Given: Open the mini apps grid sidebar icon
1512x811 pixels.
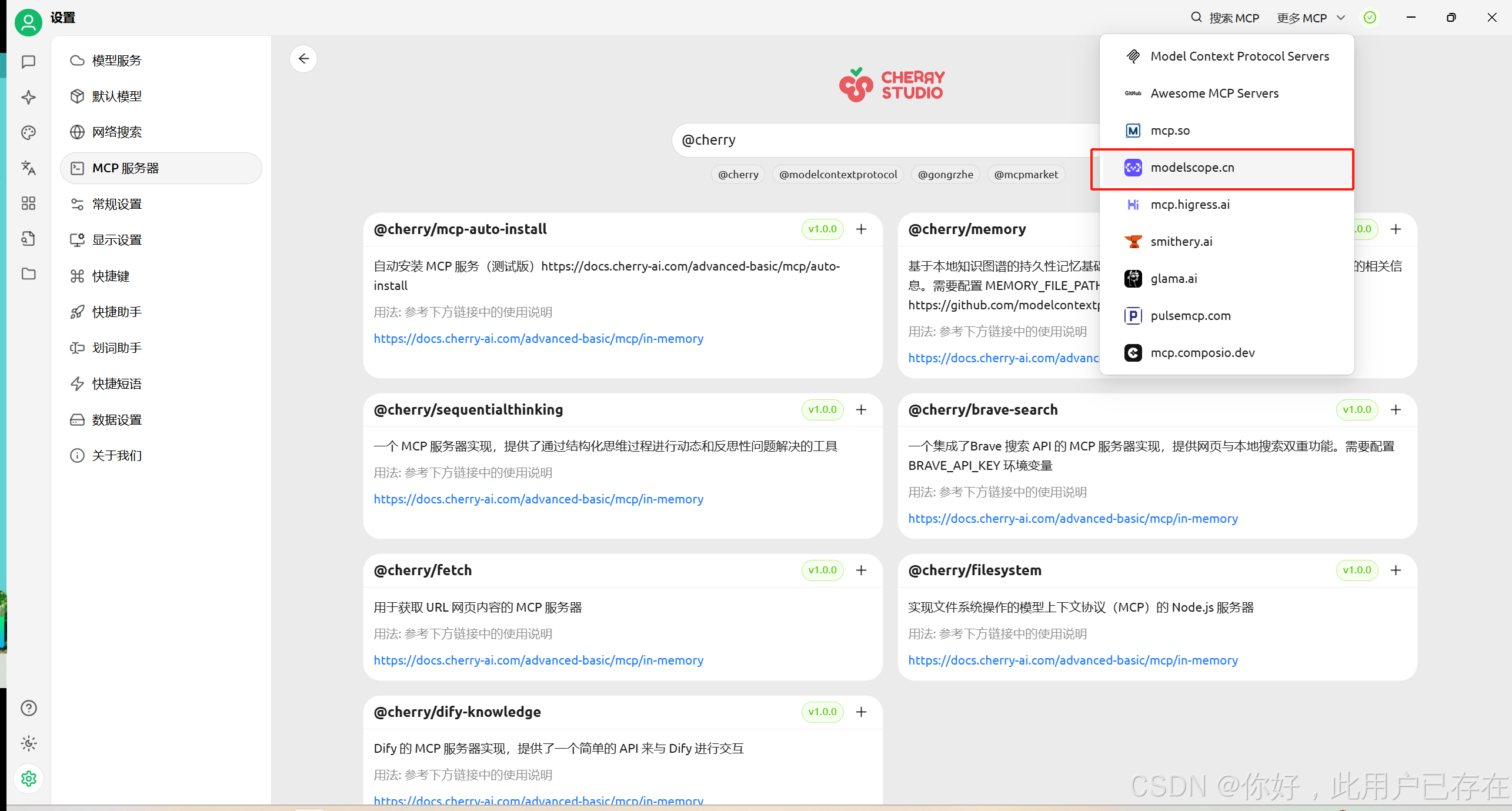Looking at the screenshot, I should [x=28, y=203].
